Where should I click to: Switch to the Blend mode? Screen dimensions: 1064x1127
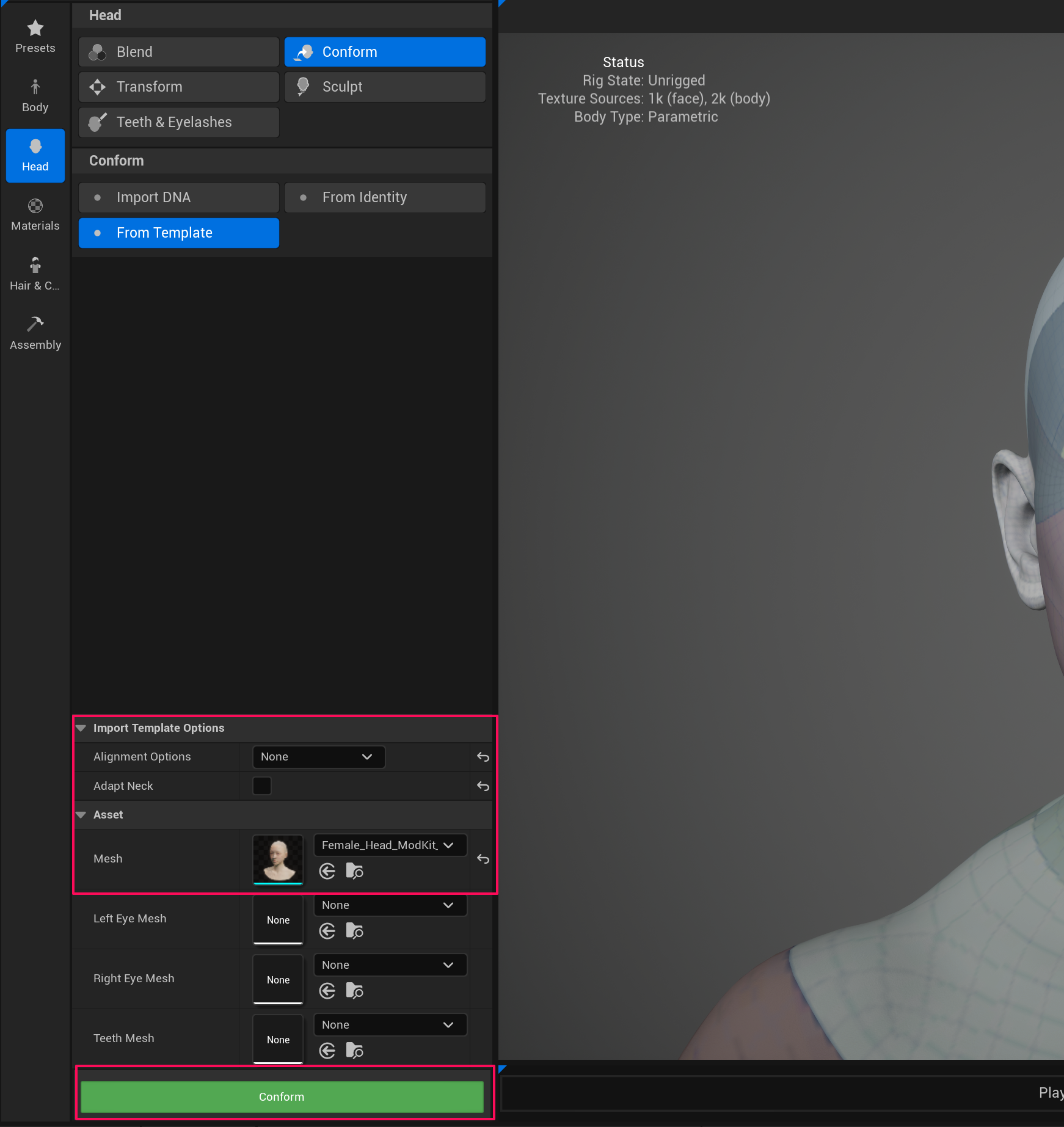(x=178, y=51)
